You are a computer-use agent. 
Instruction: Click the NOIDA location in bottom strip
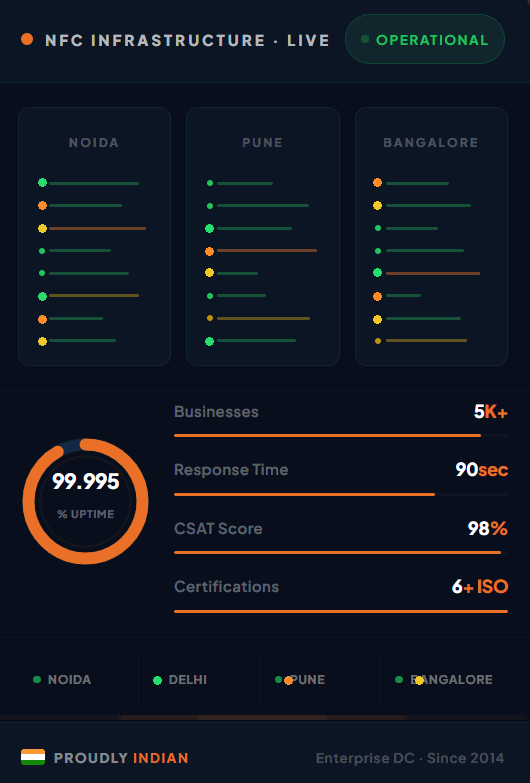pyautogui.click(x=69, y=680)
